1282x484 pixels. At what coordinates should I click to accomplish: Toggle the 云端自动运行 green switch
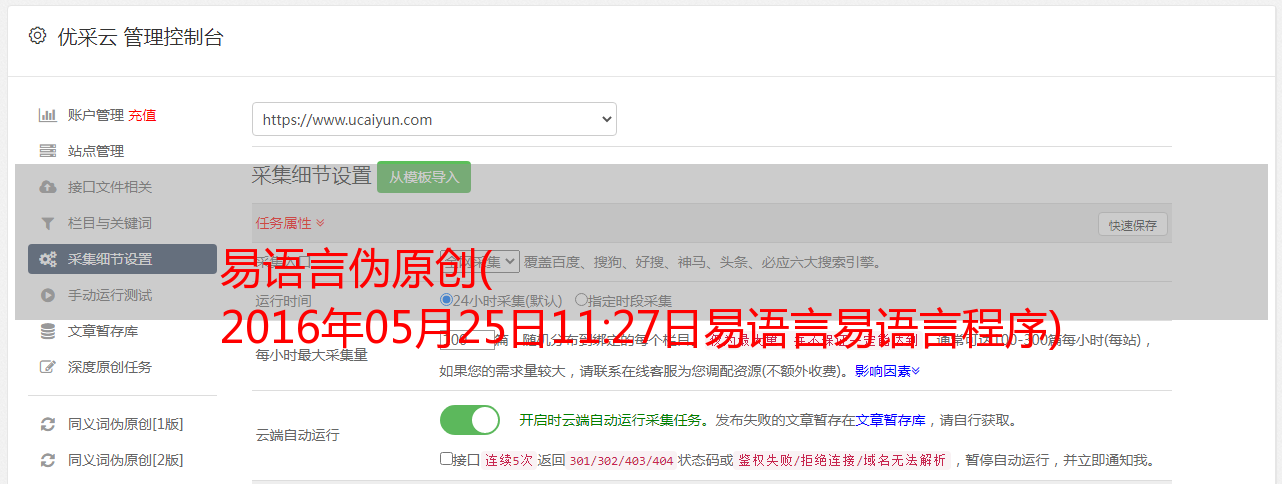click(470, 420)
